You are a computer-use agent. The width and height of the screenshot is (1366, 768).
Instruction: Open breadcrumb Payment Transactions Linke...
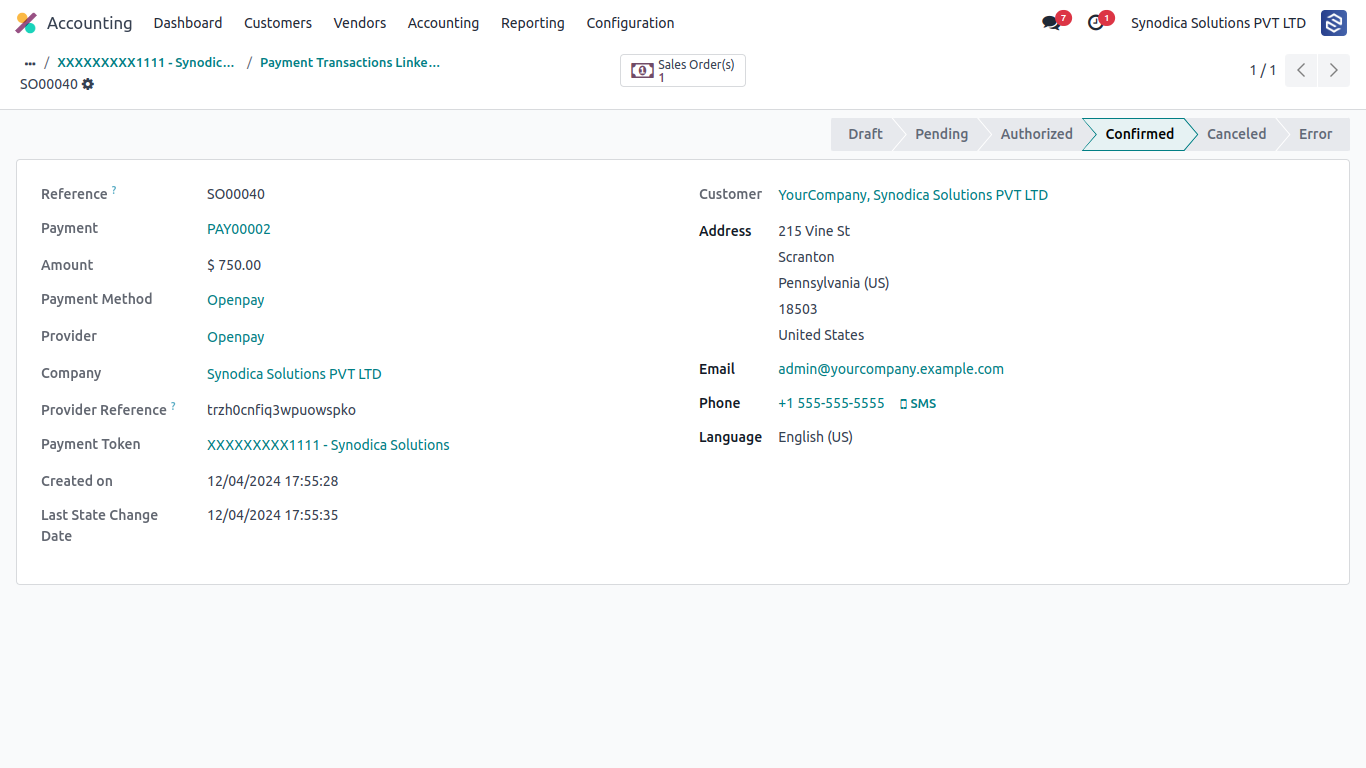coord(350,63)
